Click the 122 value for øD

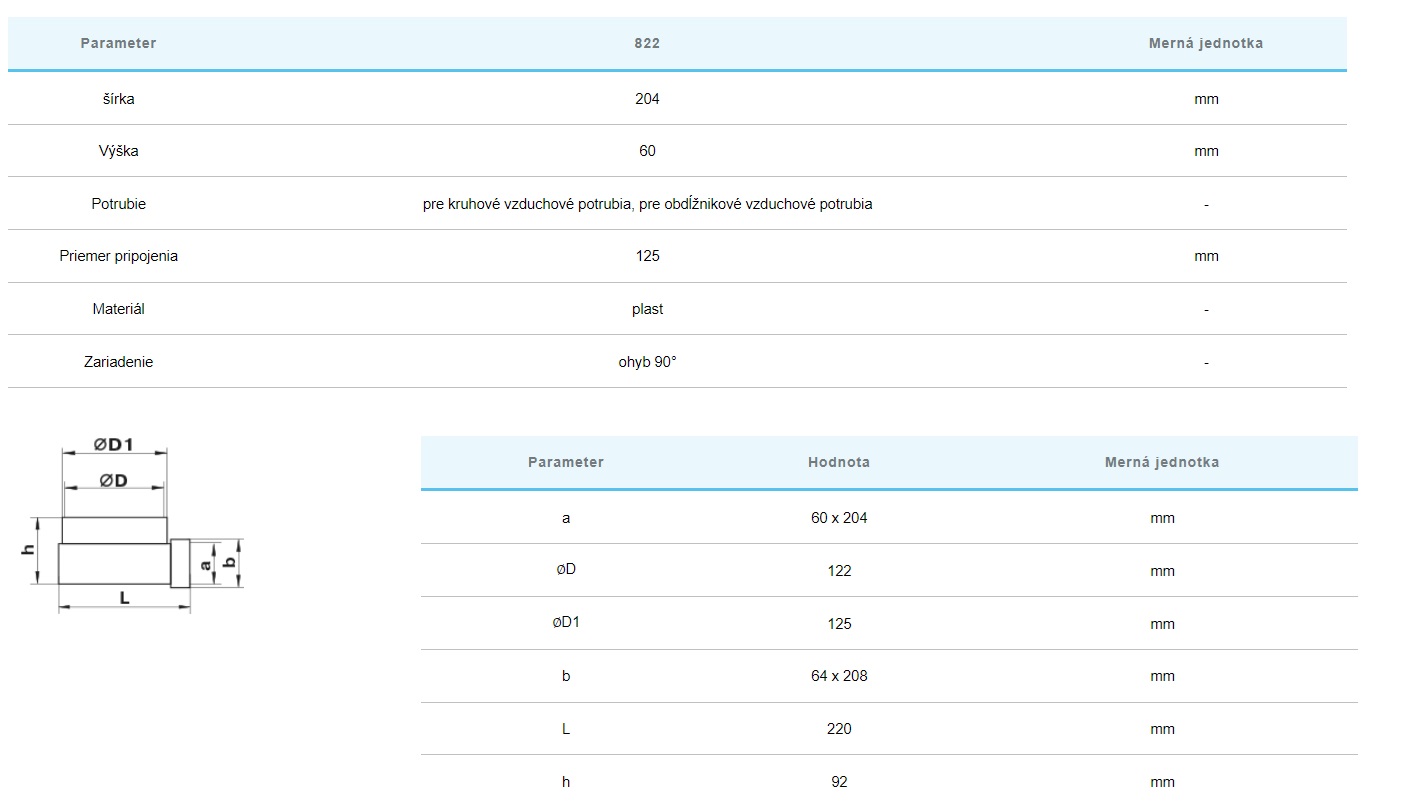point(839,571)
